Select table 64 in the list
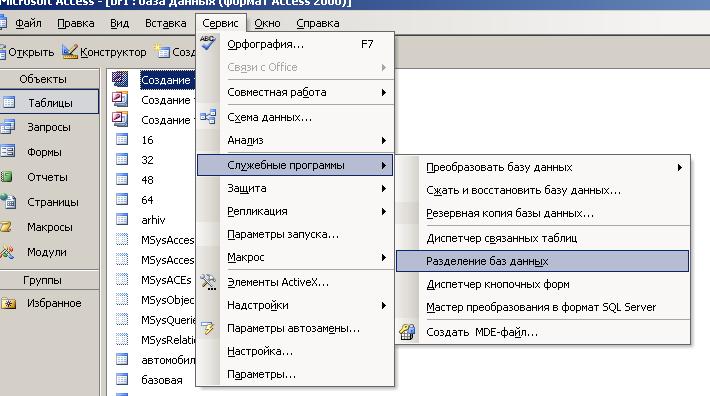This screenshot has width=710, height=396. 147,200
